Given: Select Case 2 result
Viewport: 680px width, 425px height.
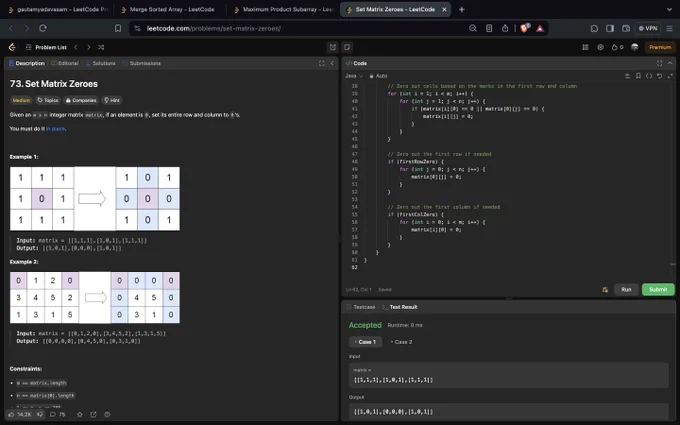Looking at the screenshot, I should (401, 342).
